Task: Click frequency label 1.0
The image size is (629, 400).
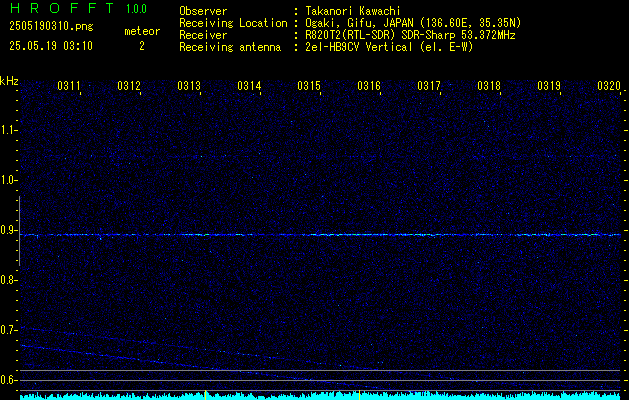Action: click(x=9, y=180)
